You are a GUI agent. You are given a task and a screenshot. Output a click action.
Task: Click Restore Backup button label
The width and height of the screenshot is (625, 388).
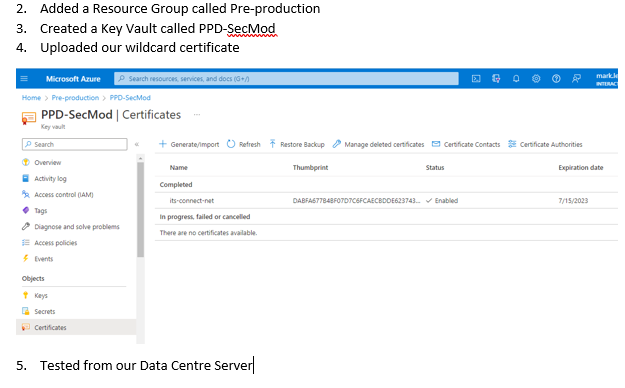tap(303, 144)
